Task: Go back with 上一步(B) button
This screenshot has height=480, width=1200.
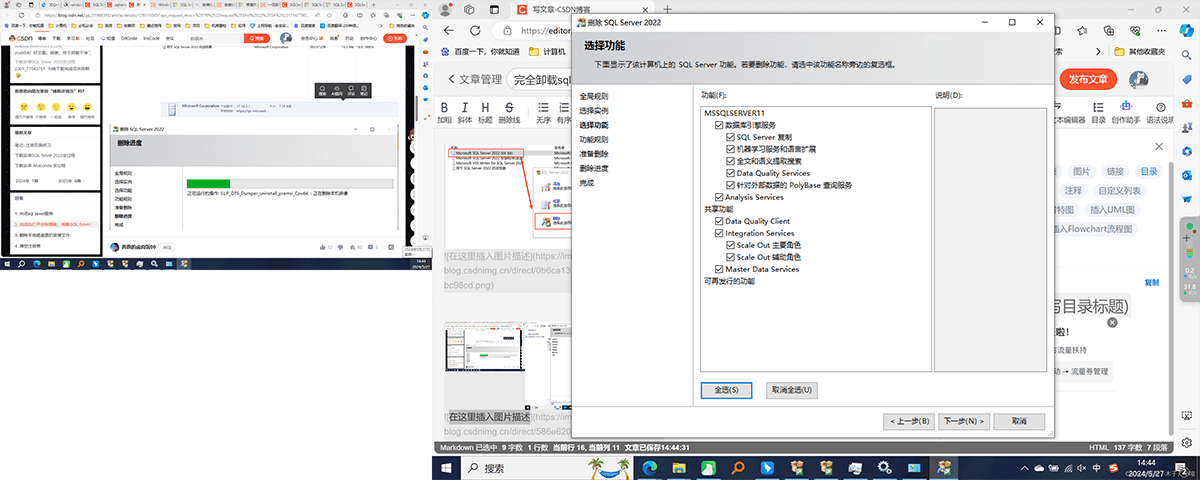Action: point(911,421)
